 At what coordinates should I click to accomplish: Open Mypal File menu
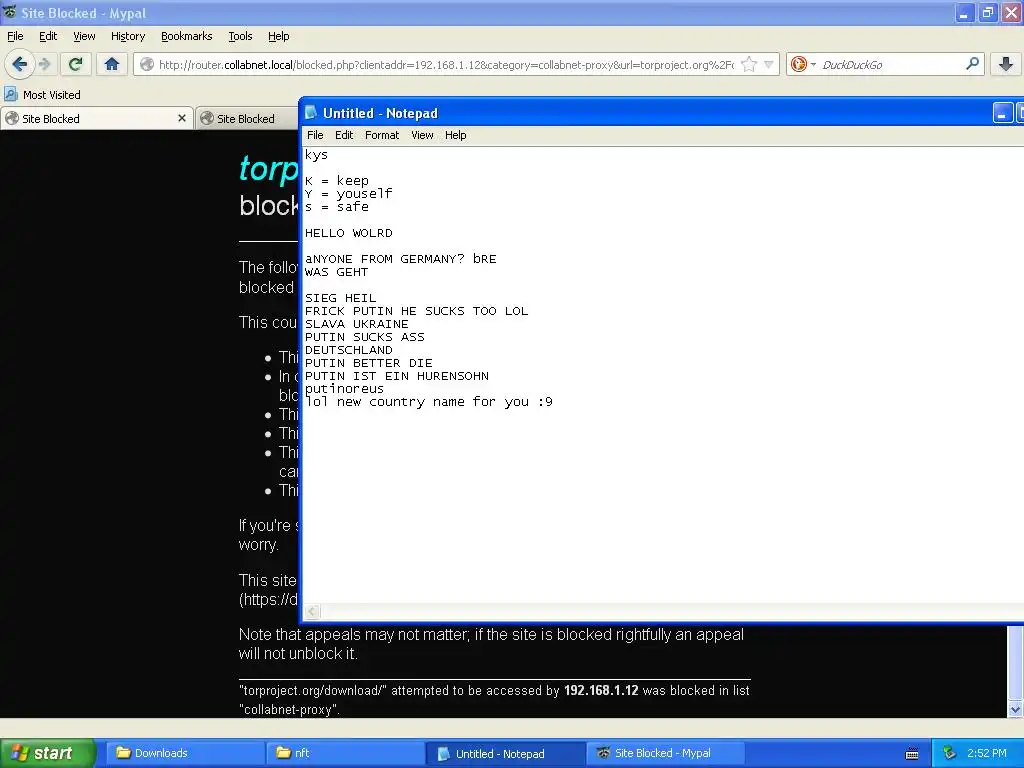click(x=15, y=36)
